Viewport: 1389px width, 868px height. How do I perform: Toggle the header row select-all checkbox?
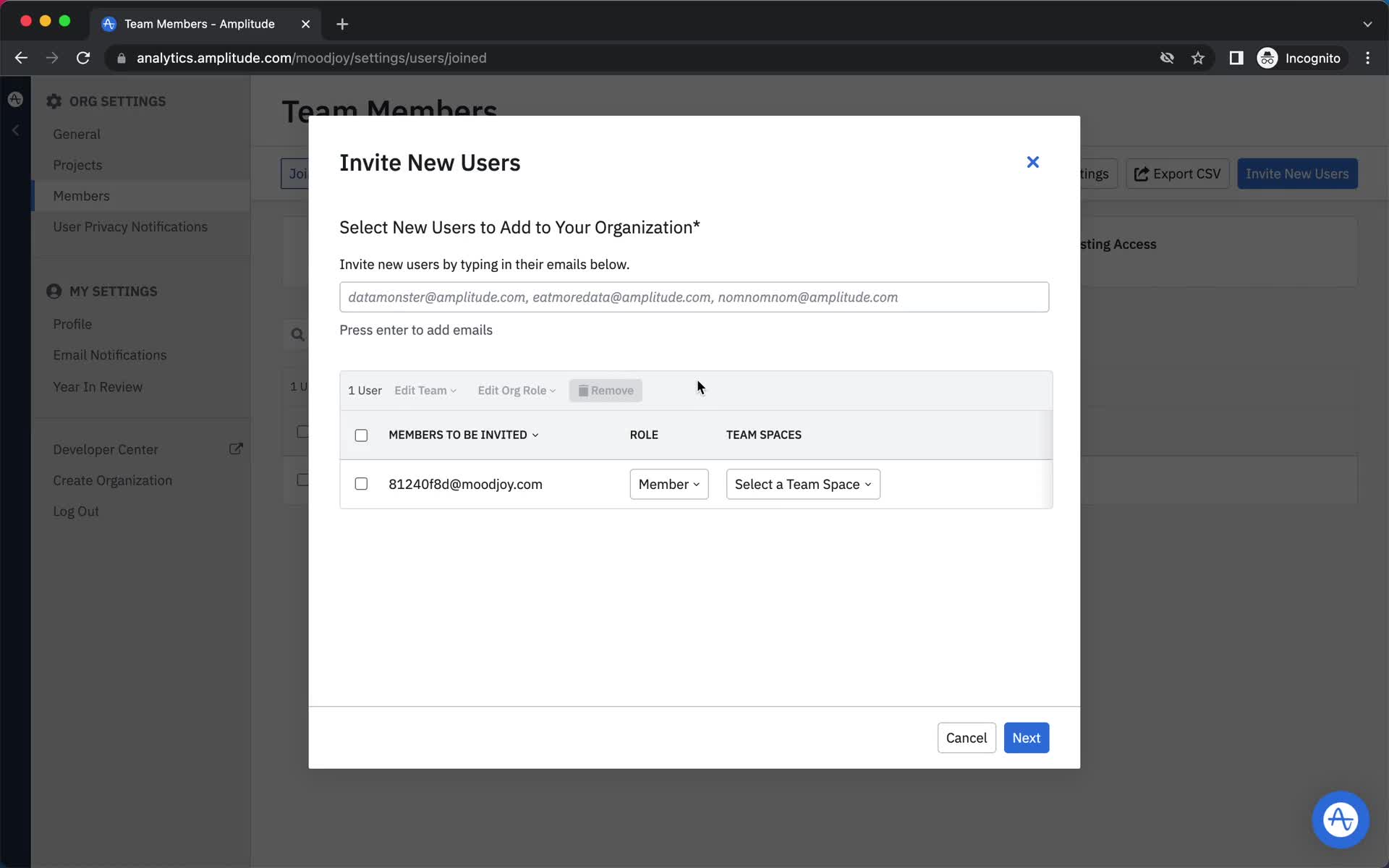pyautogui.click(x=360, y=434)
